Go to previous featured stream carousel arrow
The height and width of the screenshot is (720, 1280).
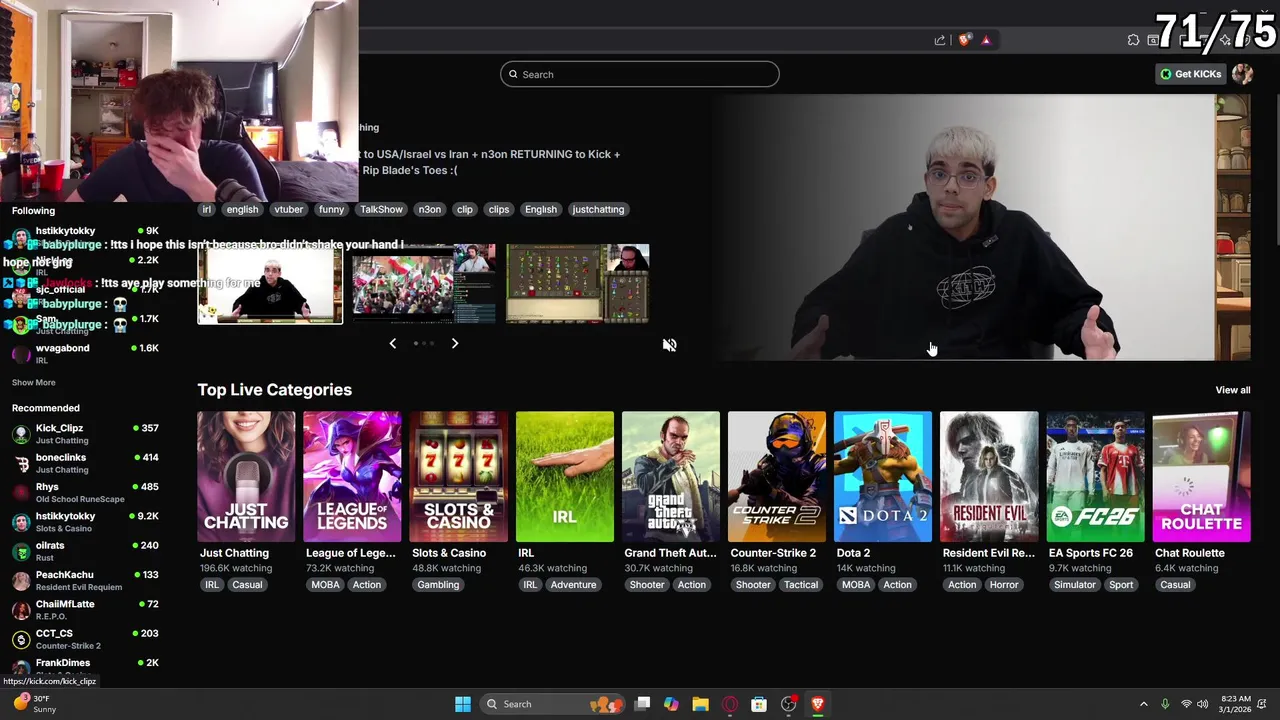click(392, 343)
